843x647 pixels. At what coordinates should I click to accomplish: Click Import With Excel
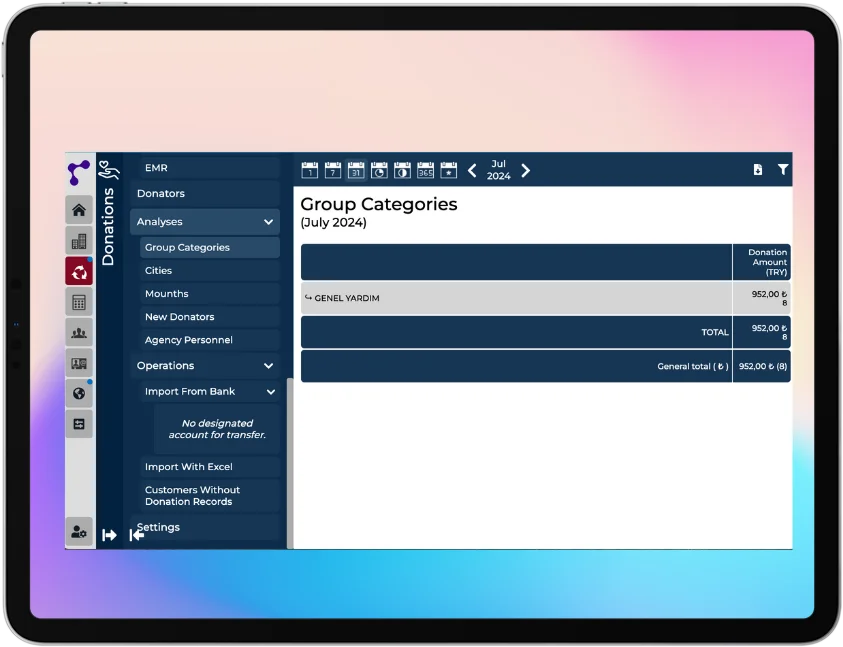click(x=188, y=467)
